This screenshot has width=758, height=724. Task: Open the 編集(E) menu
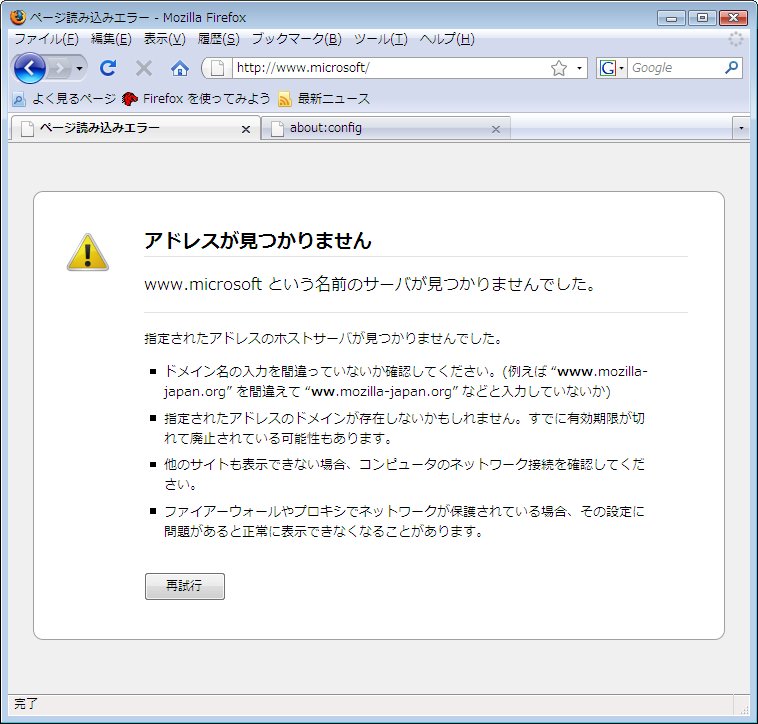pos(111,39)
